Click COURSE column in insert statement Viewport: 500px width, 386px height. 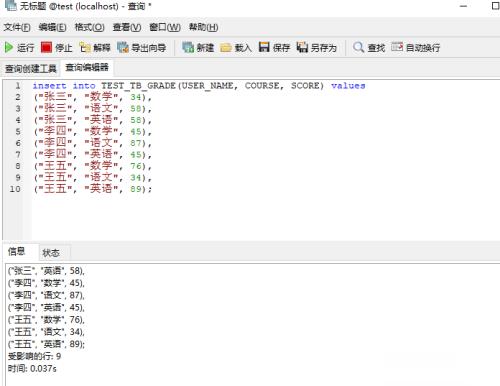262,86
